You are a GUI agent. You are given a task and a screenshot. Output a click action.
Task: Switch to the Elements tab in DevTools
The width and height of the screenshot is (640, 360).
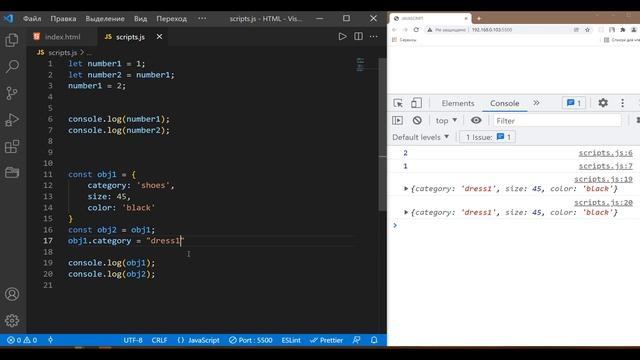click(458, 103)
